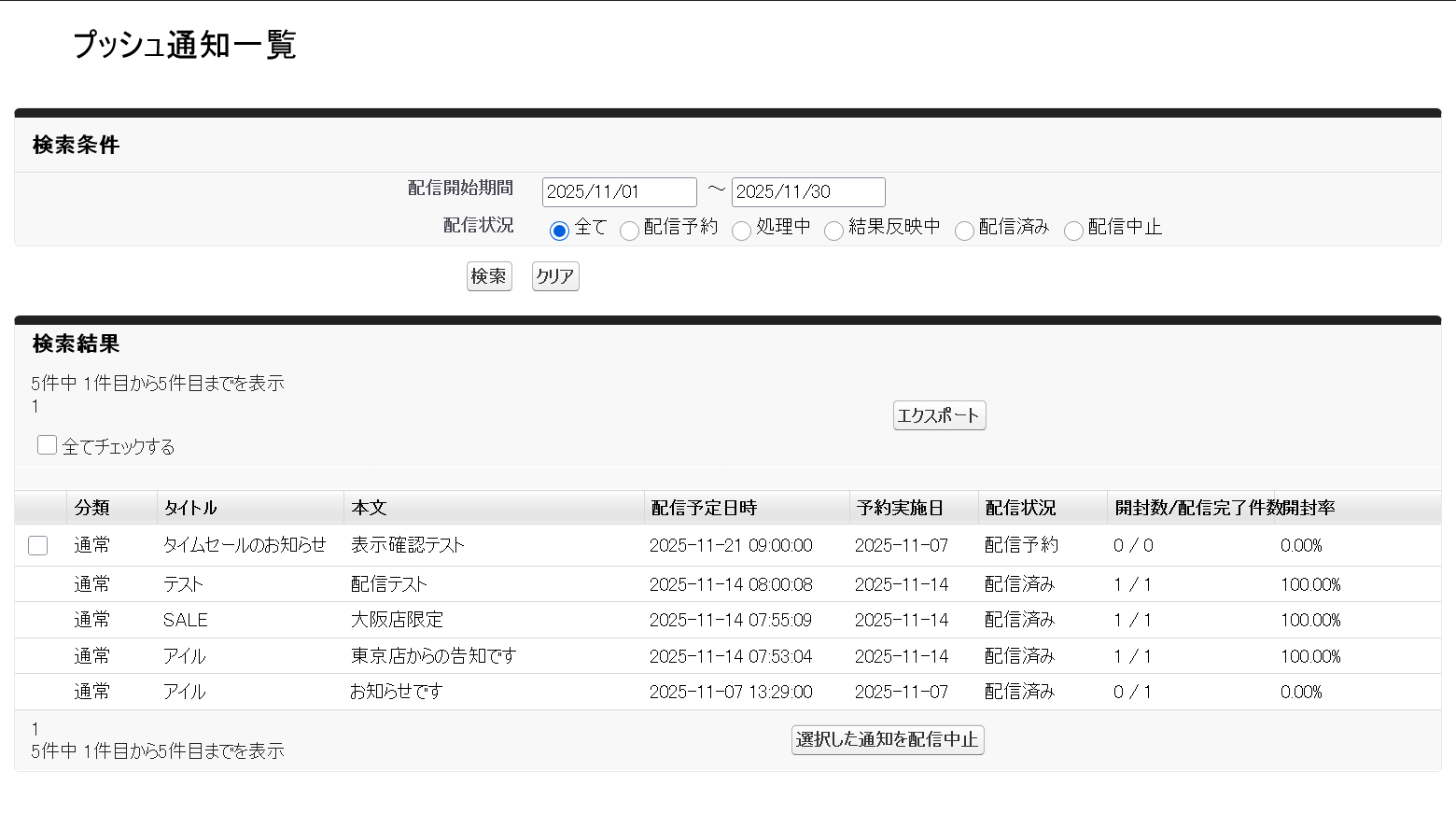Filter by 配信済み status

pos(964,230)
